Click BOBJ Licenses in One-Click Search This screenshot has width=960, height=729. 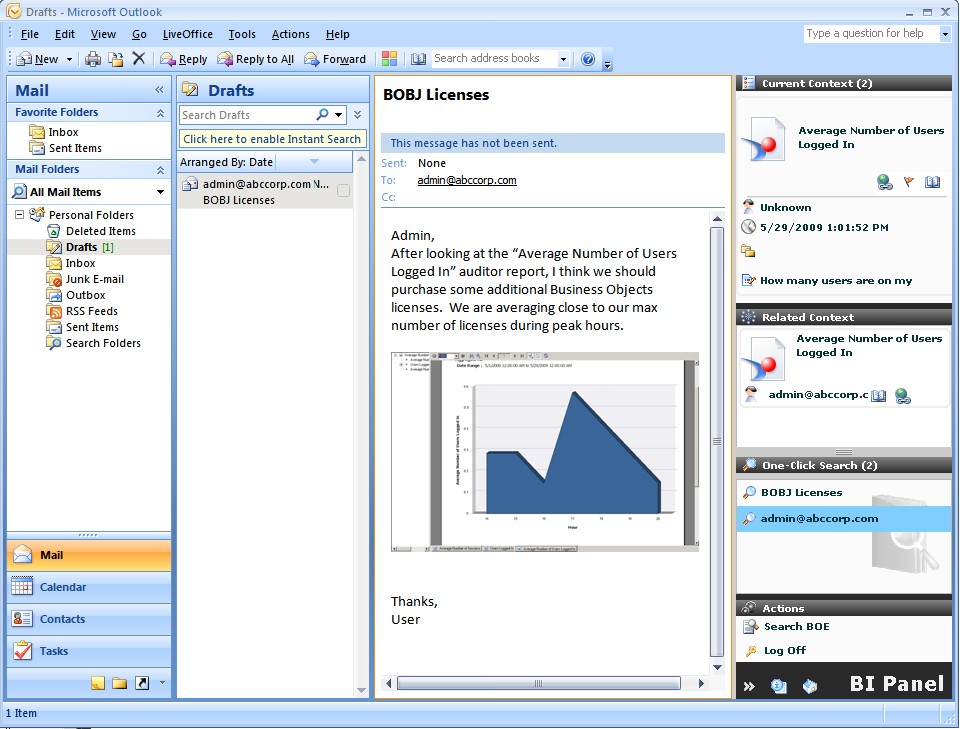click(x=801, y=493)
